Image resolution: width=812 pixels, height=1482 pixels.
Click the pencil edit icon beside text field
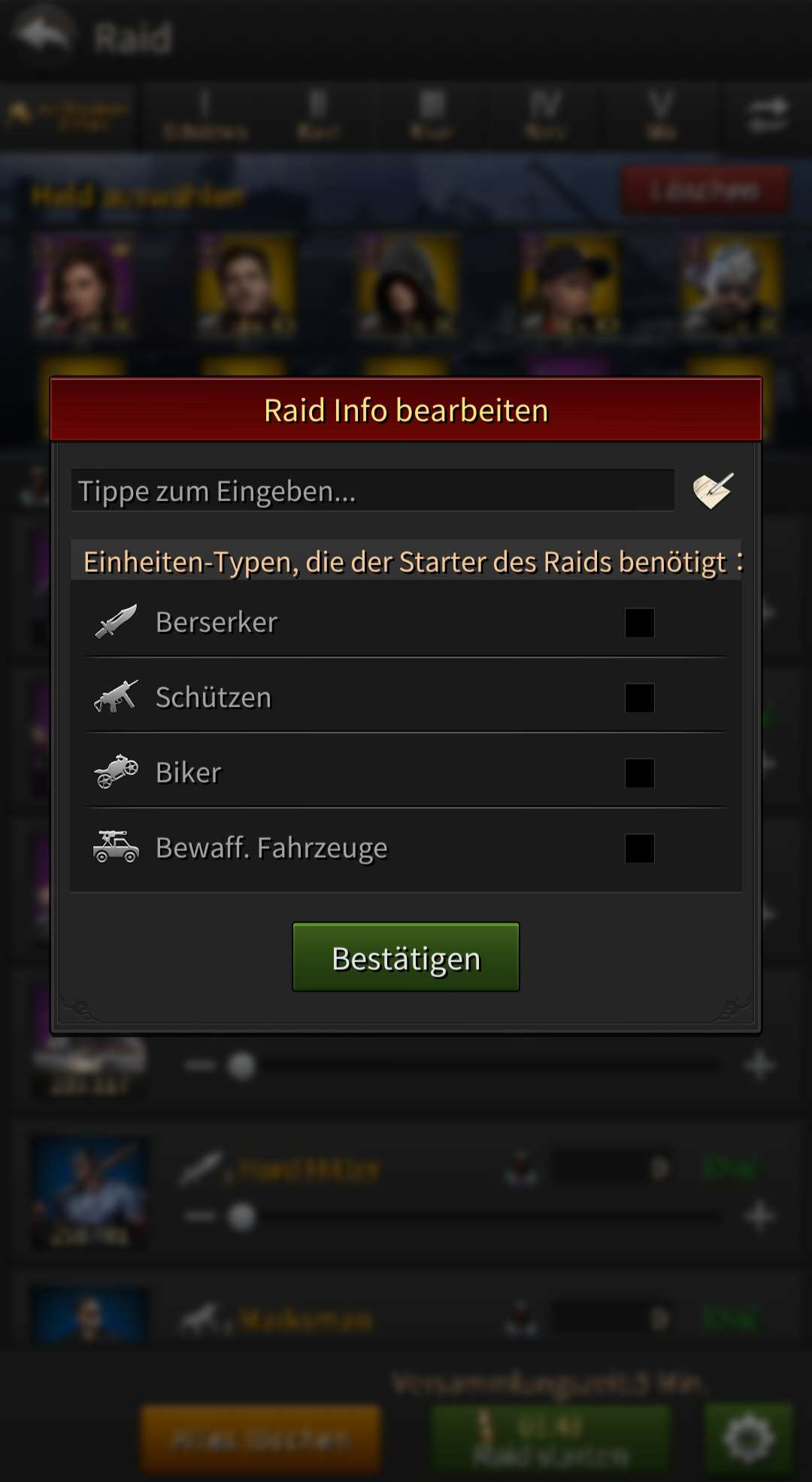(x=713, y=490)
